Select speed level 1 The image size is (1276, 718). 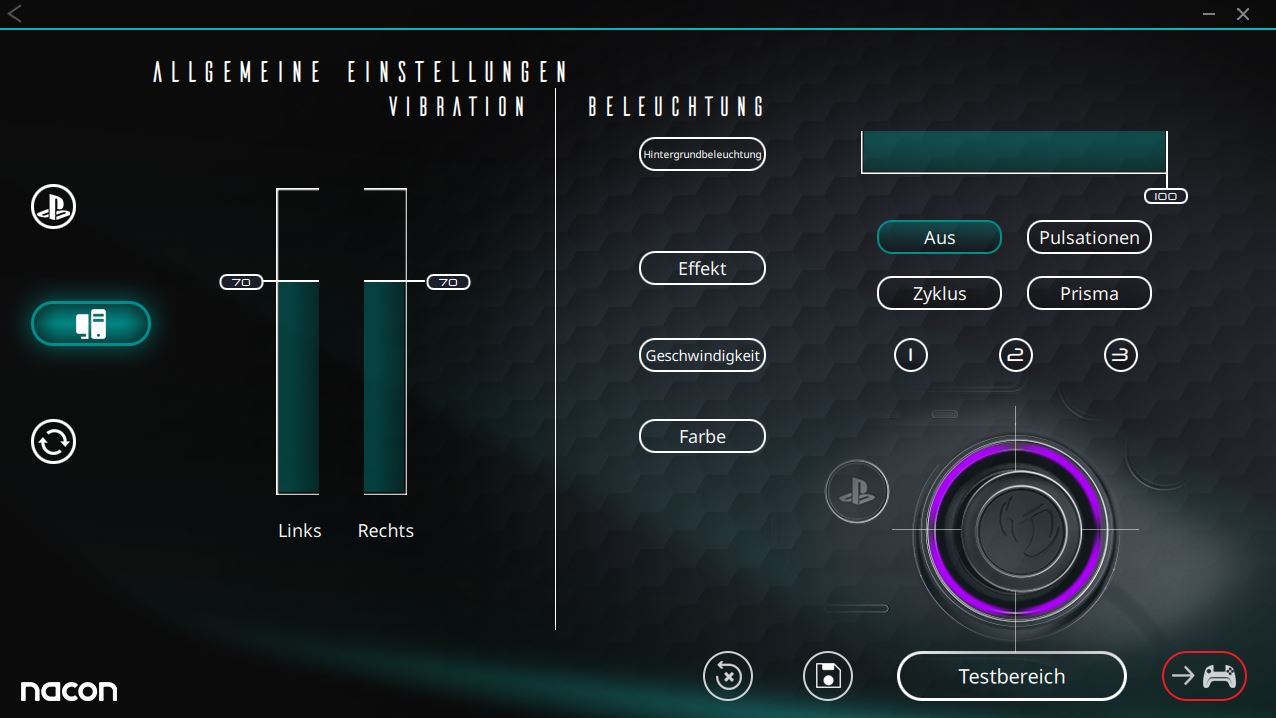click(911, 355)
